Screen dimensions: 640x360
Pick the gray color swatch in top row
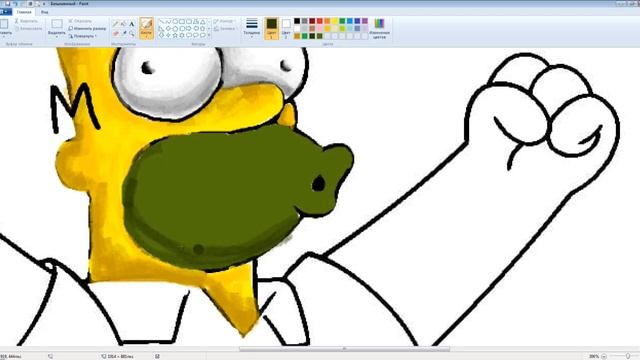click(304, 21)
